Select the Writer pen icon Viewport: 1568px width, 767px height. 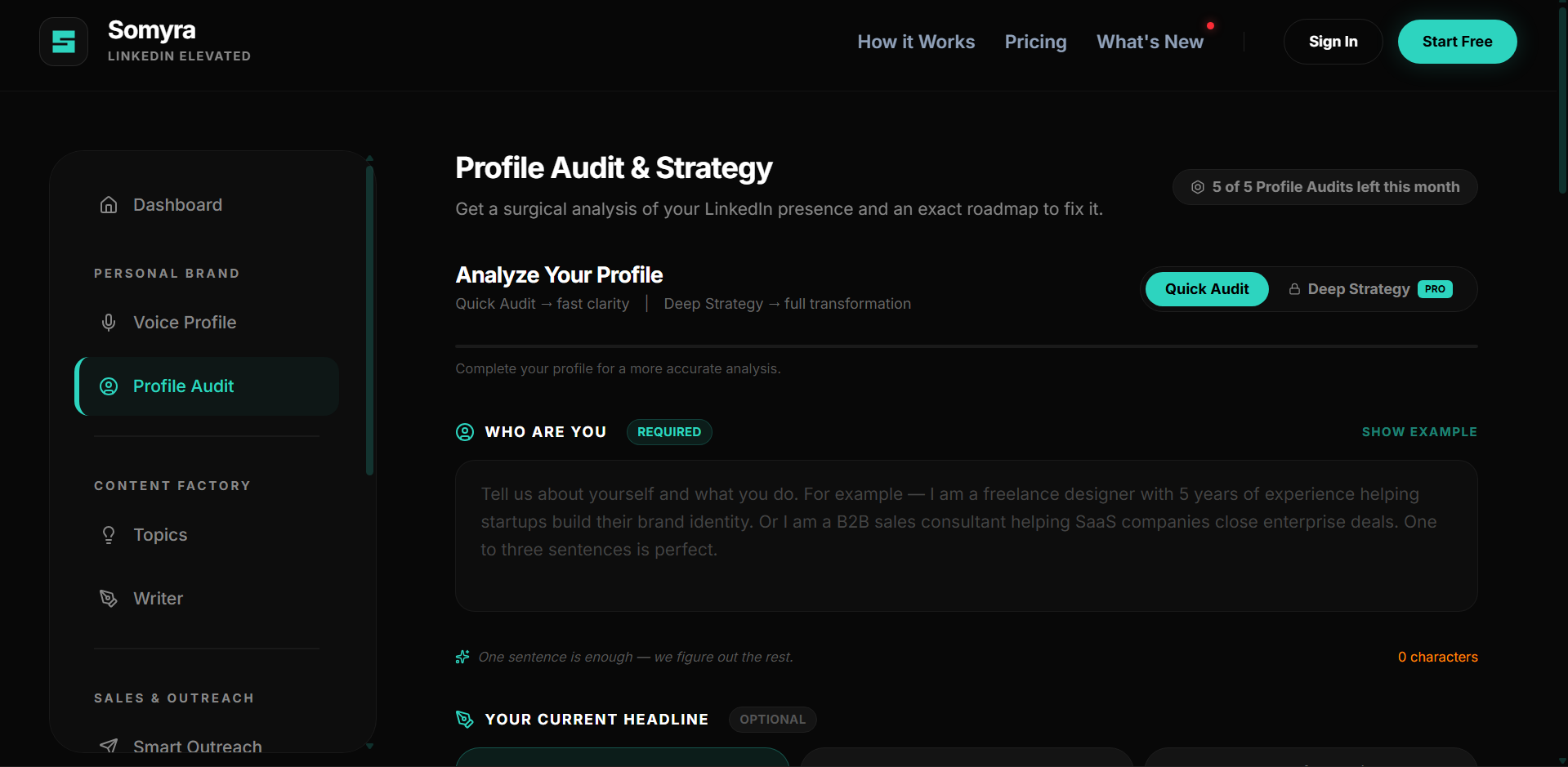tap(109, 598)
